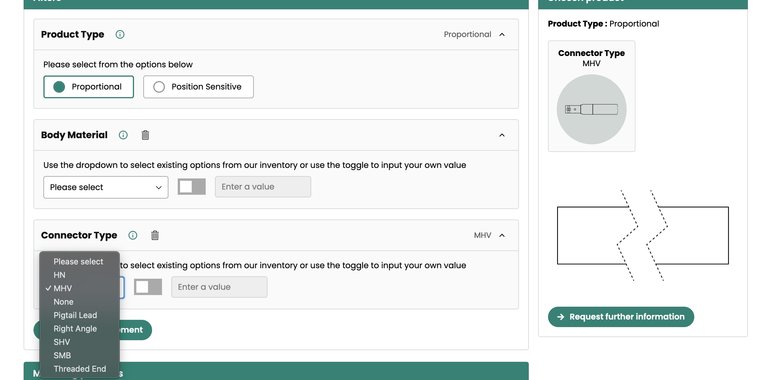This screenshot has width=768, height=380.
Task: Click Request further information button
Action: [621, 317]
